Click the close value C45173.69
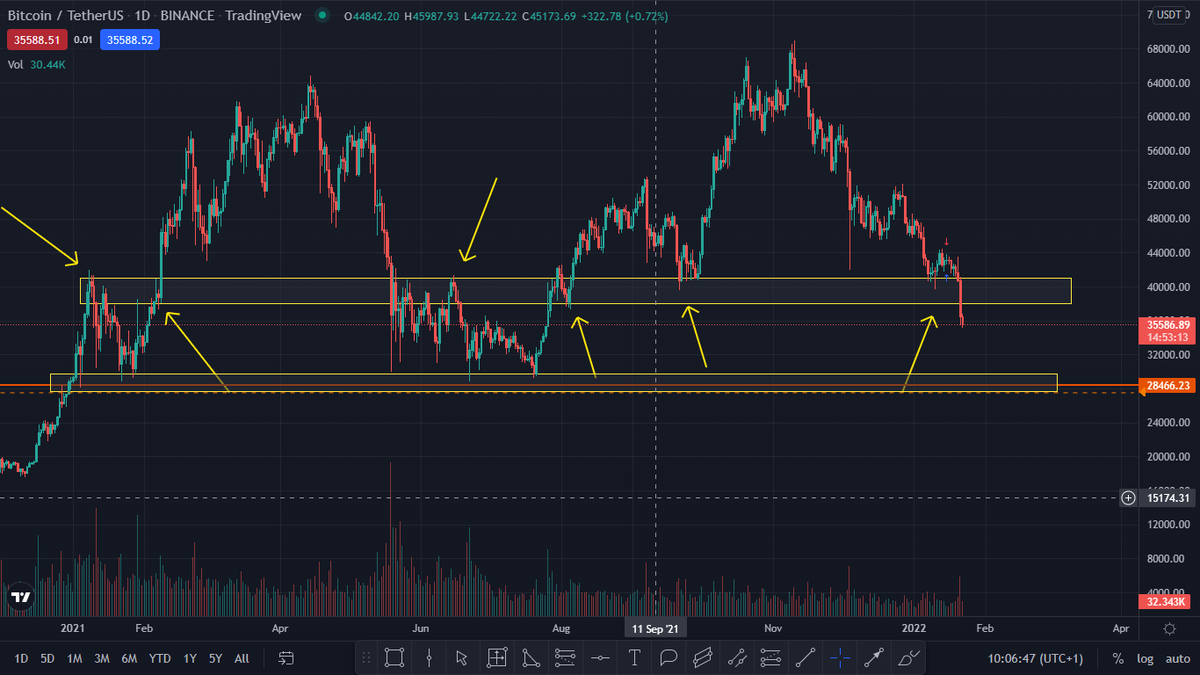1200x675 pixels. [x=550, y=16]
